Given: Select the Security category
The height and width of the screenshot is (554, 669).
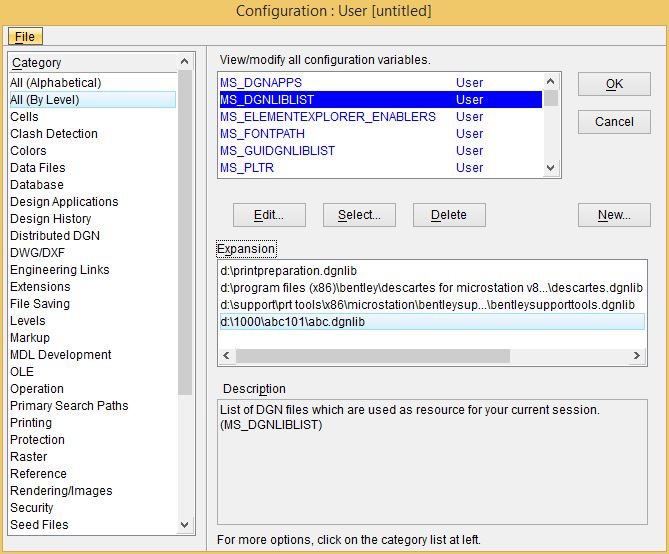Looking at the screenshot, I should (x=92, y=508).
